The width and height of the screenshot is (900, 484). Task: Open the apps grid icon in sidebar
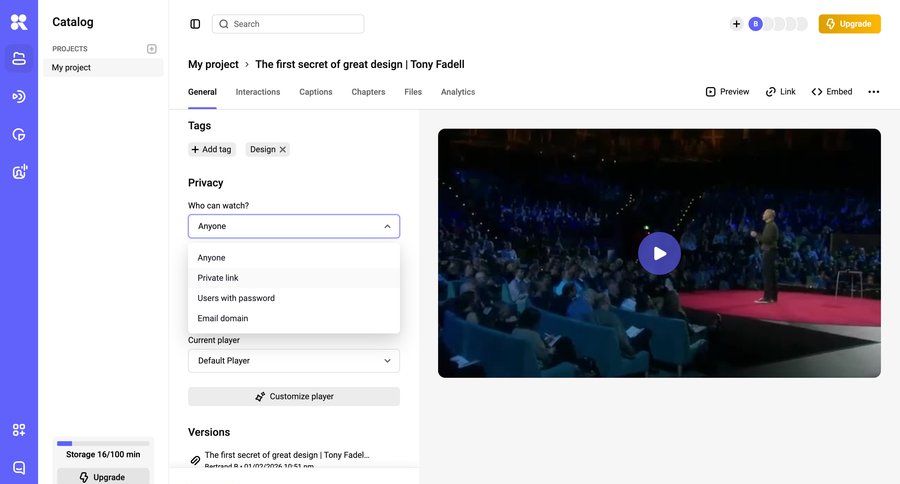tap(19, 430)
